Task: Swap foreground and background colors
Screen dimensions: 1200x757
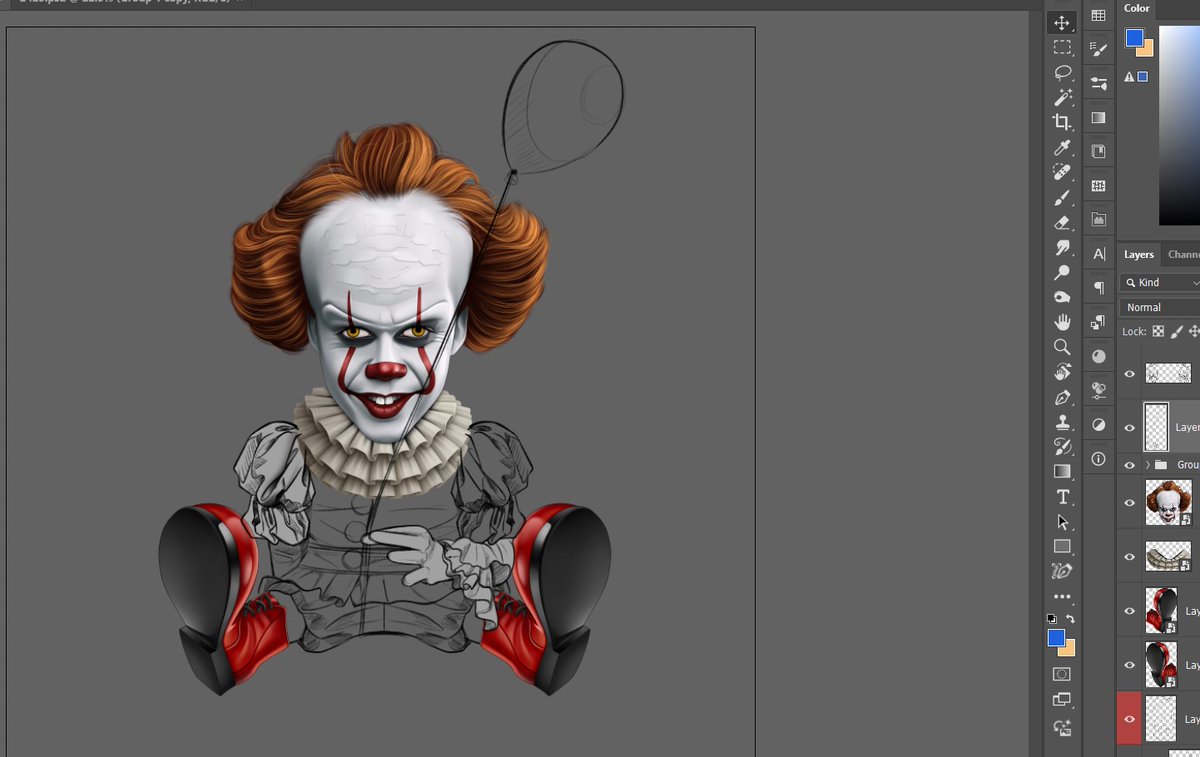Action: click(x=1071, y=619)
